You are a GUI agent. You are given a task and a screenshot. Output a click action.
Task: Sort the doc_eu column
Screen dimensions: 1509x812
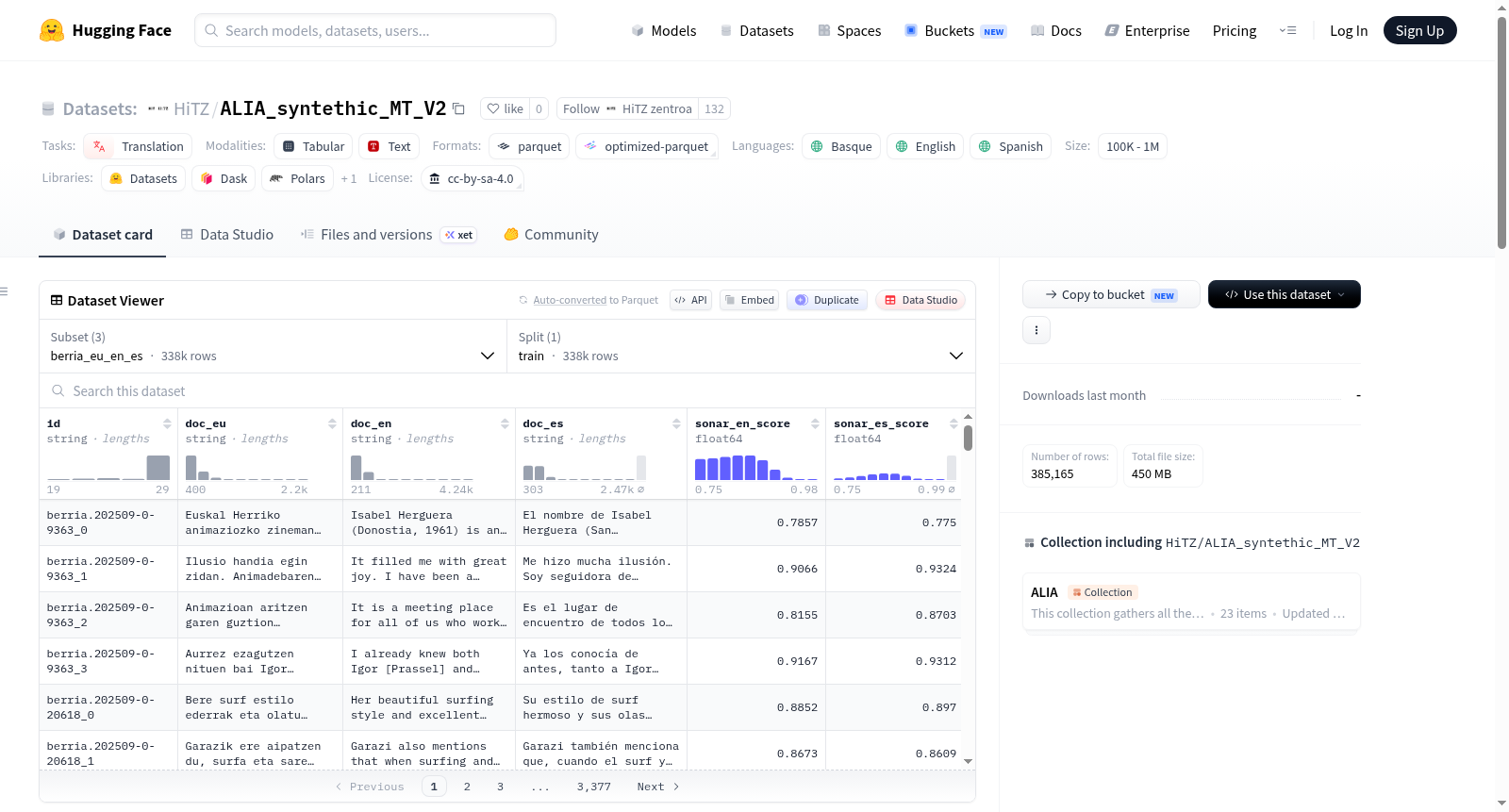pyautogui.click(x=332, y=423)
